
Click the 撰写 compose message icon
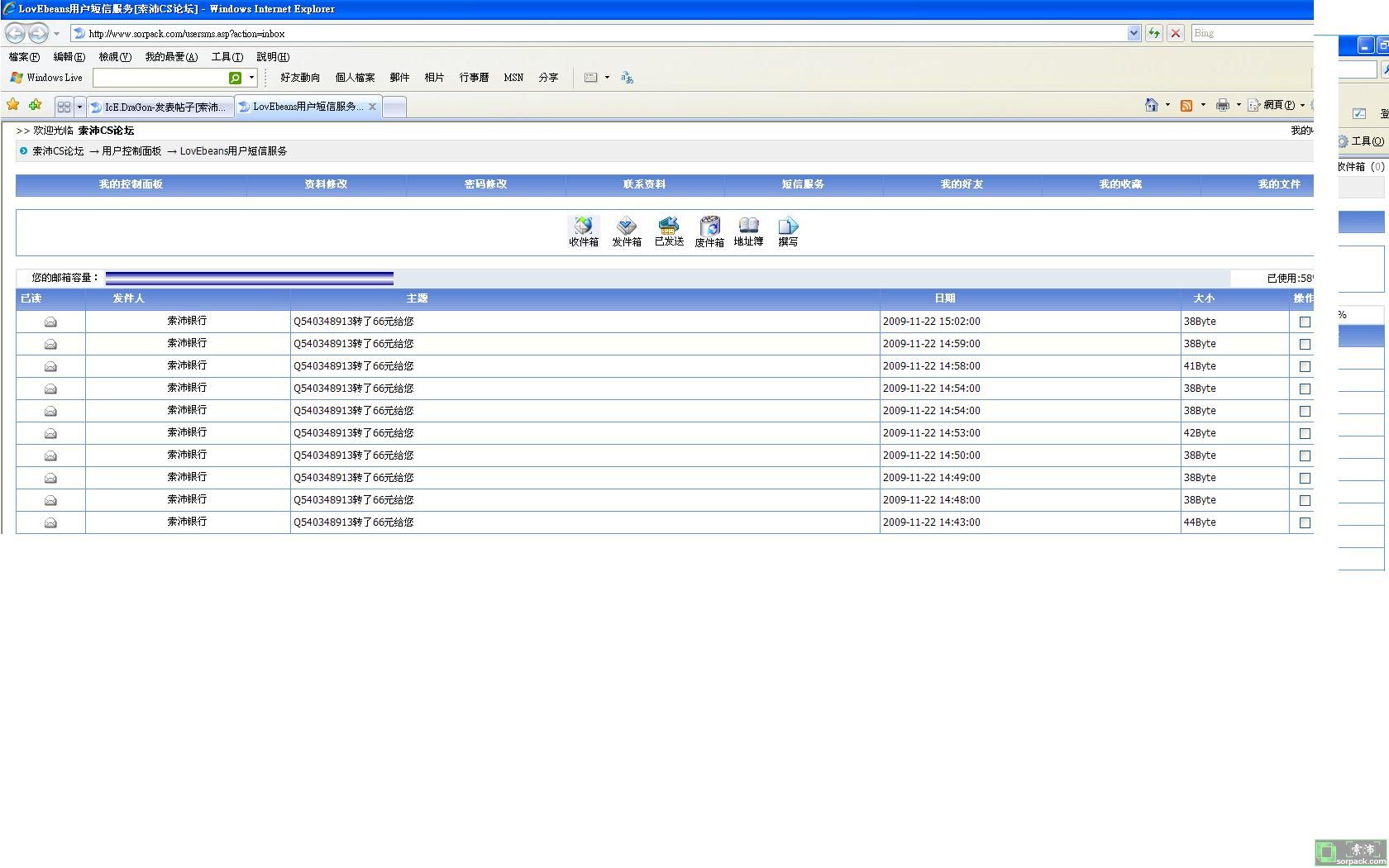tap(788, 231)
